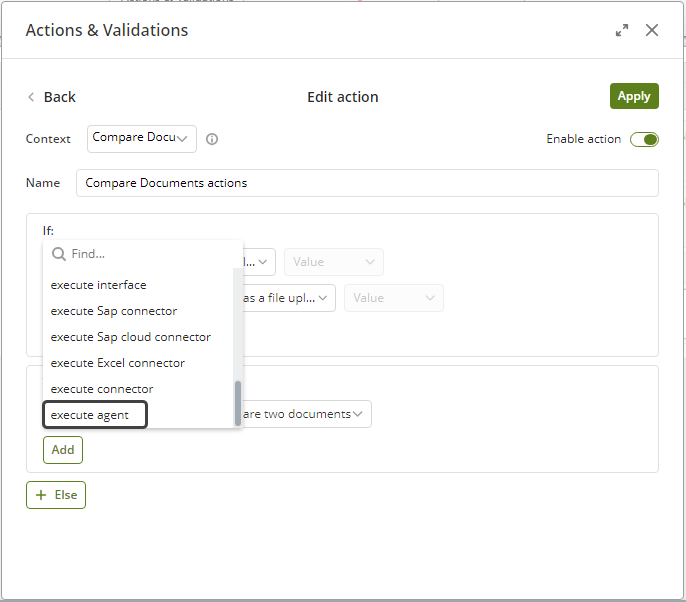686x602 pixels.
Task: Toggle the Enable action switch
Action: pyautogui.click(x=644, y=139)
